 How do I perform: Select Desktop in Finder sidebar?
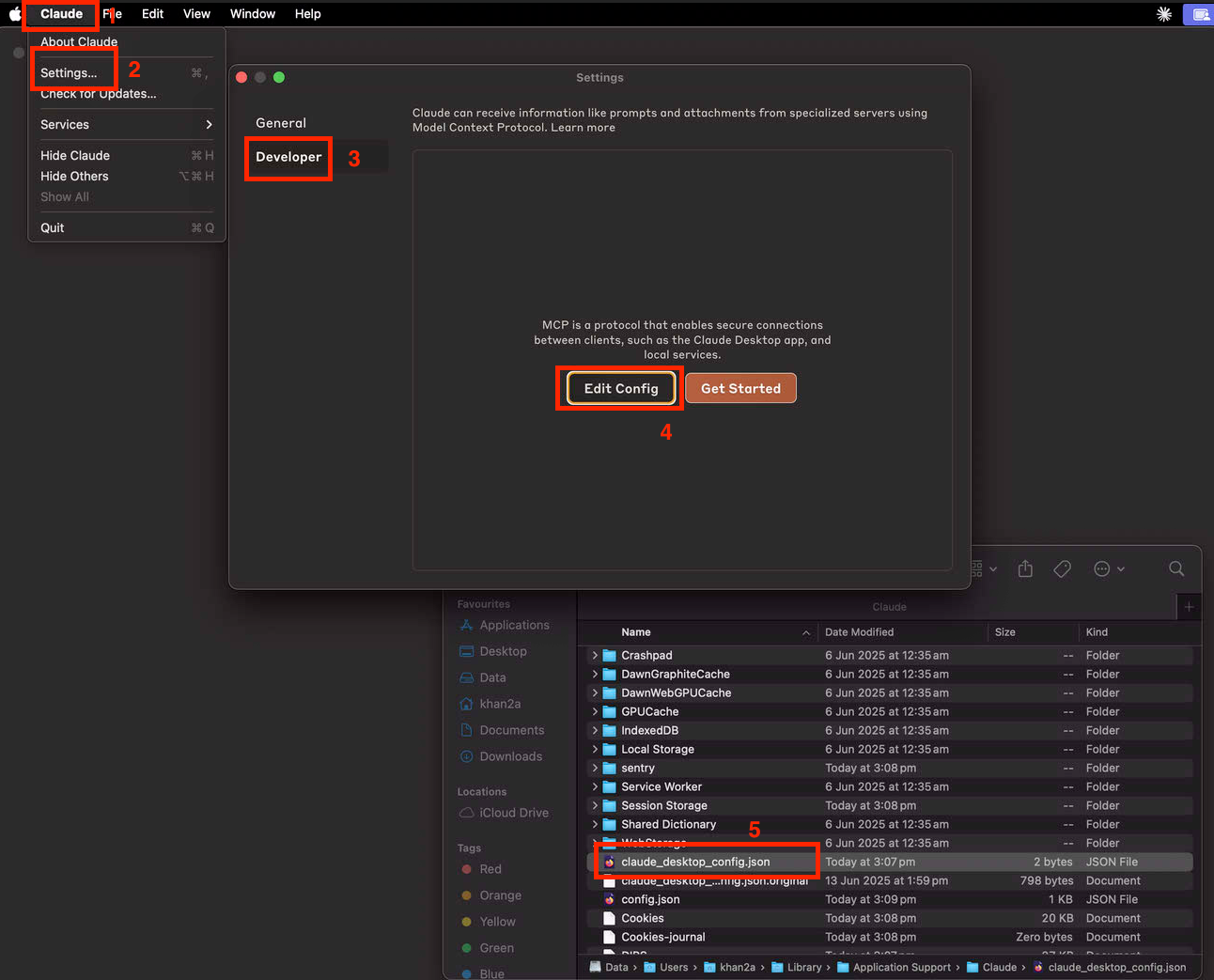click(x=492, y=651)
